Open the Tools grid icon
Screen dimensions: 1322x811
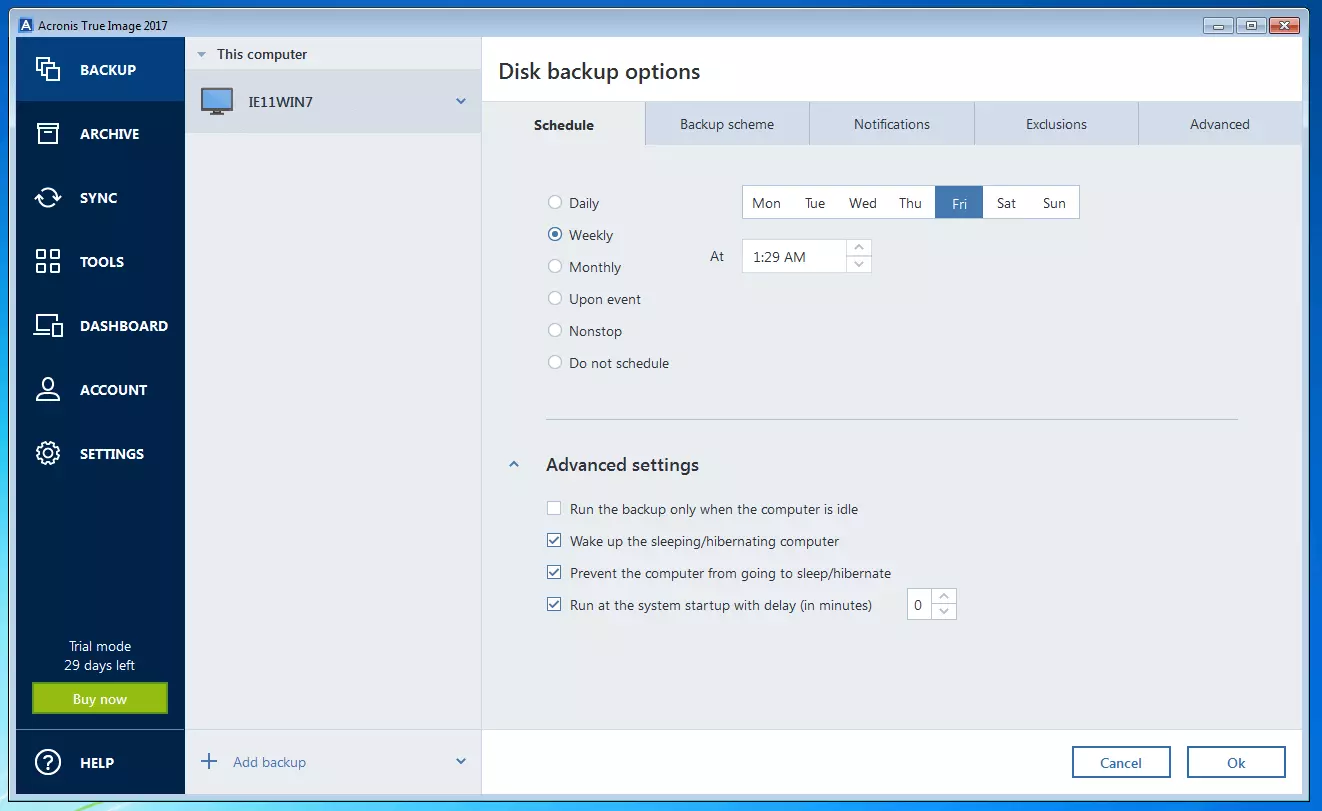pyautogui.click(x=48, y=261)
